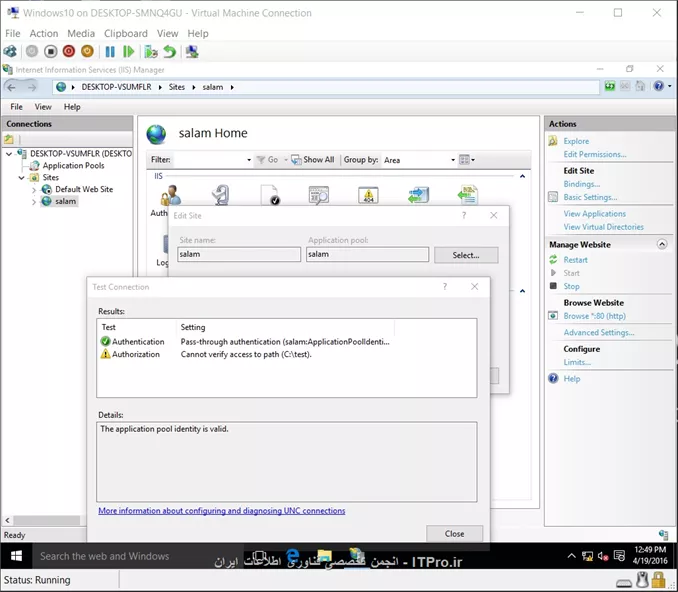Open the Handler Mappings feature icon
Viewport: 678px width, 592px height.
(418, 195)
